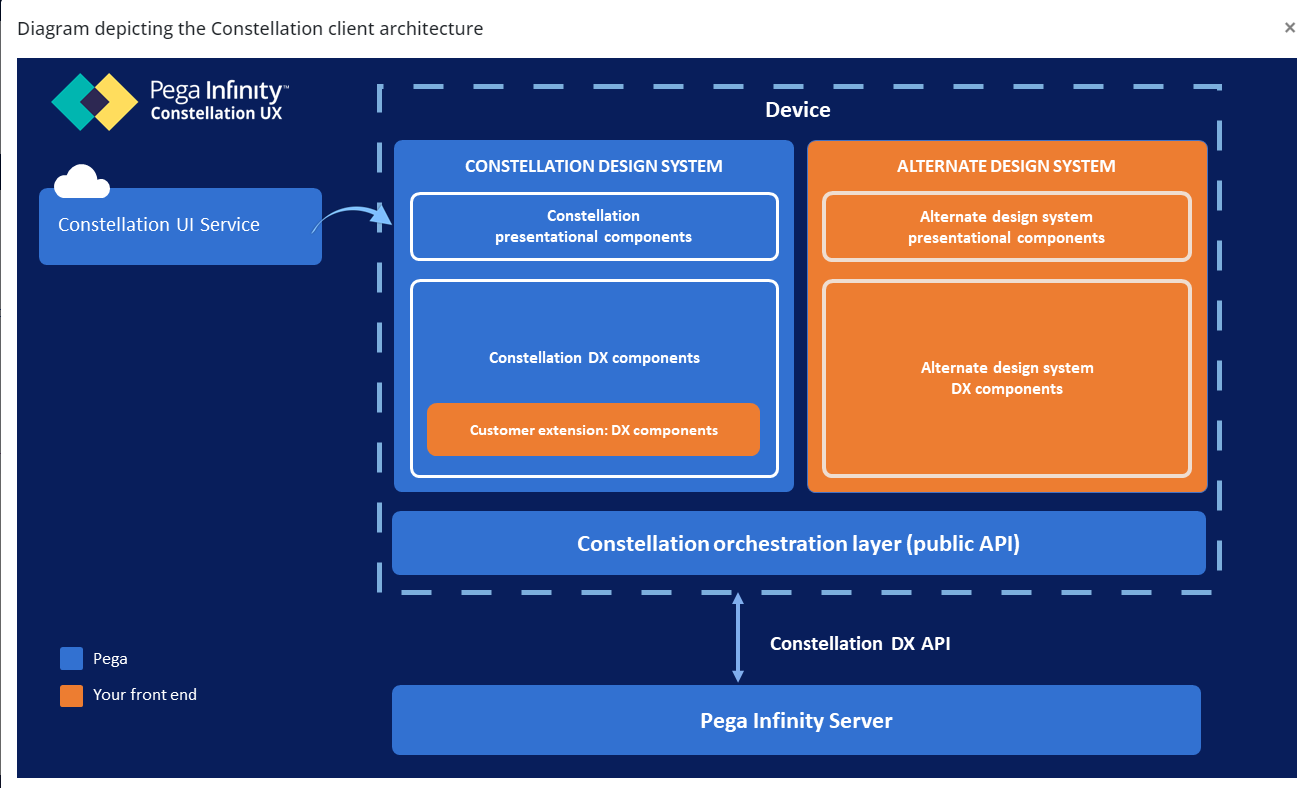Select Alternate design system DX components box

[1007, 378]
